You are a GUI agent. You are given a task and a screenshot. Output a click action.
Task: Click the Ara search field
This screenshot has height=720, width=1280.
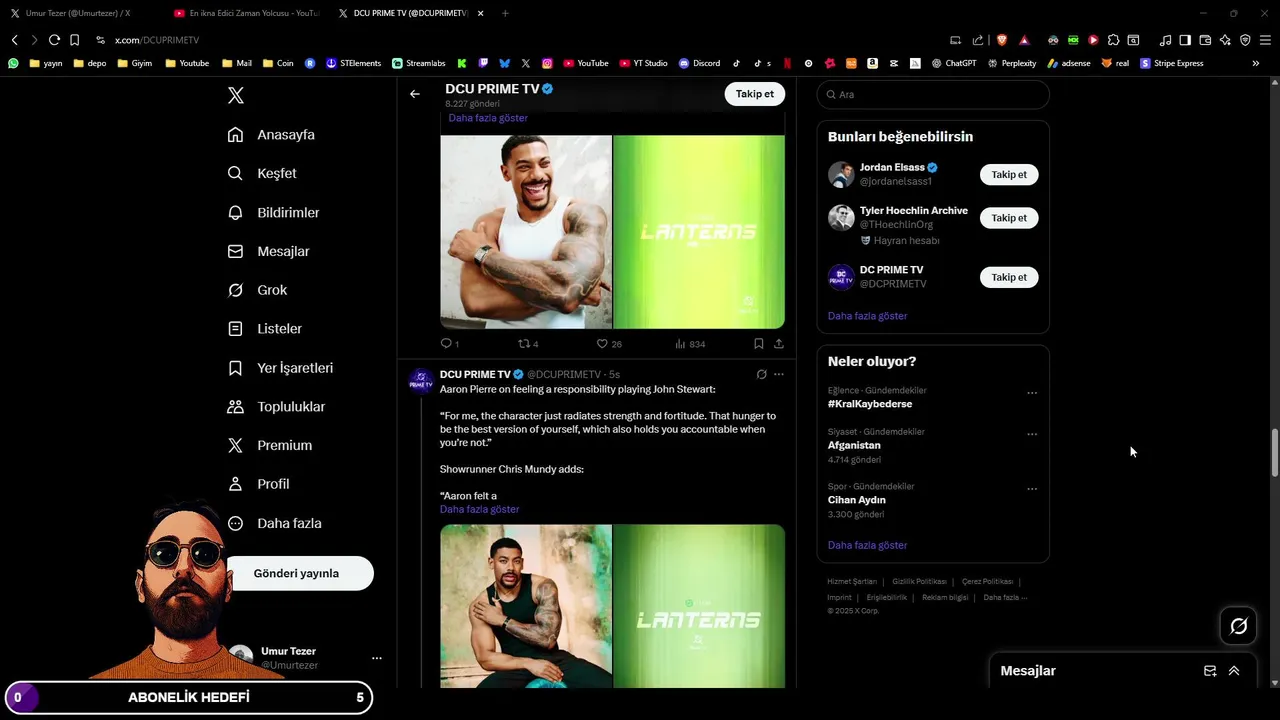pos(933,94)
